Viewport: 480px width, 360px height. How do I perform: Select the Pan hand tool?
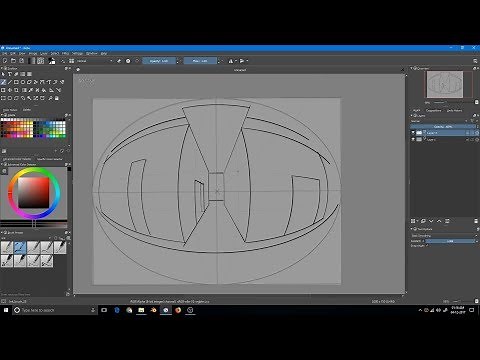57,98
